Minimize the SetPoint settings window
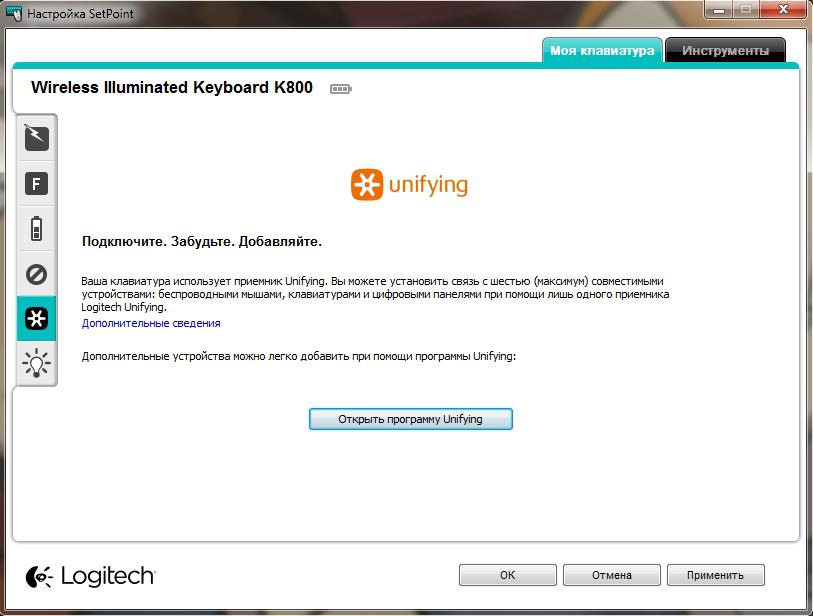This screenshot has width=813, height=616. (x=719, y=10)
